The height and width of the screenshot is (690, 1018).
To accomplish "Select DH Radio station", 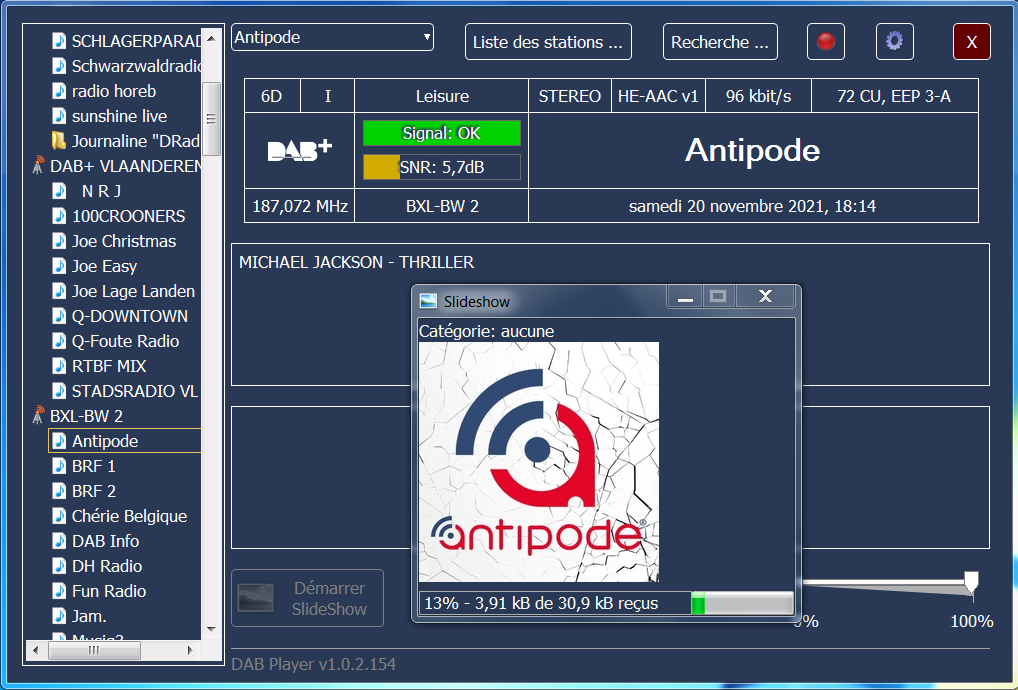I will click(x=107, y=566).
